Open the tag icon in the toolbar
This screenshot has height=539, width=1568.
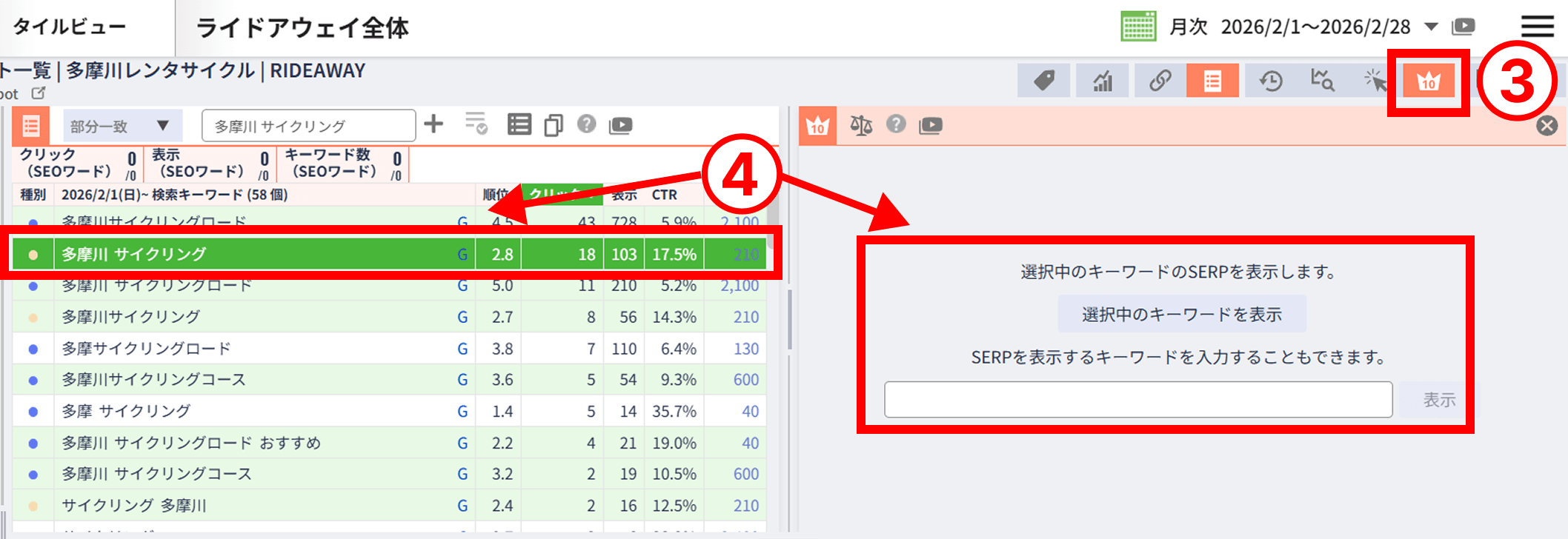1043,81
